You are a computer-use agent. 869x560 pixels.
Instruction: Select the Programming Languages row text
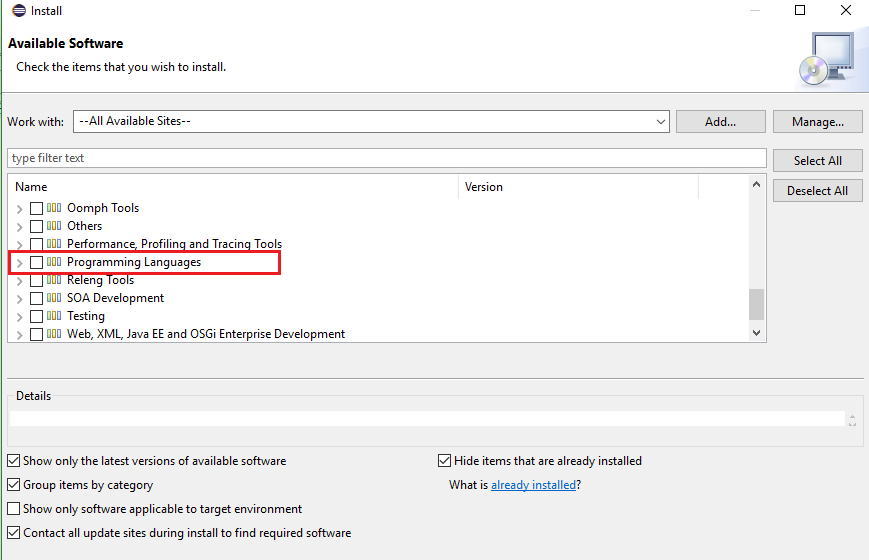pyautogui.click(x=134, y=262)
